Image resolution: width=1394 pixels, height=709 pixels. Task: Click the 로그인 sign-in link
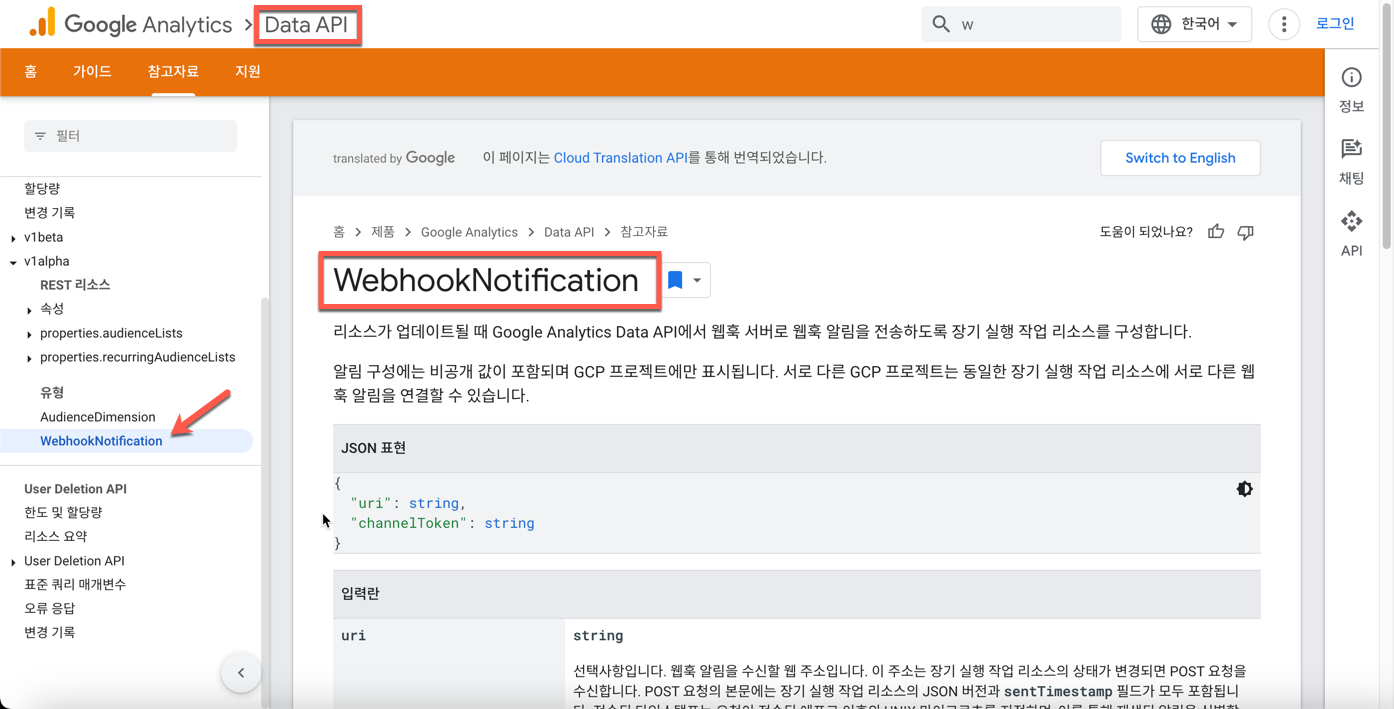tap(1335, 24)
